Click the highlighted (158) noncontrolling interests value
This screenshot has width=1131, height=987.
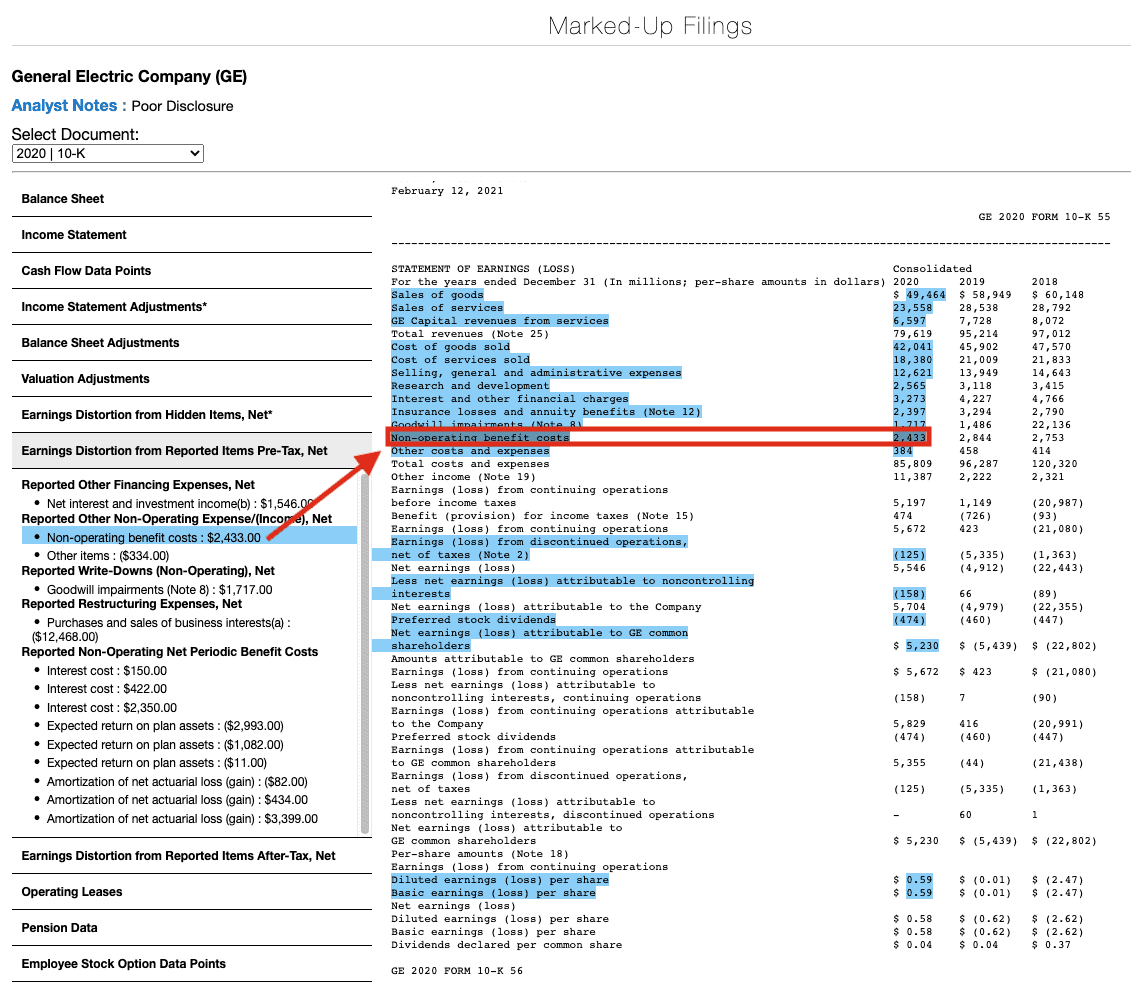click(x=910, y=594)
